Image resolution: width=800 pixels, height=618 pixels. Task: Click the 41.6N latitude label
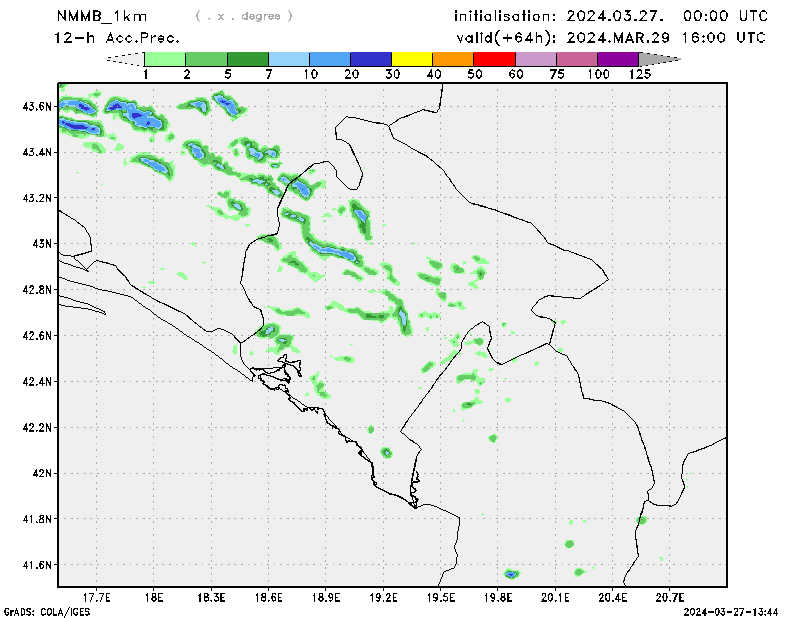coord(37,565)
